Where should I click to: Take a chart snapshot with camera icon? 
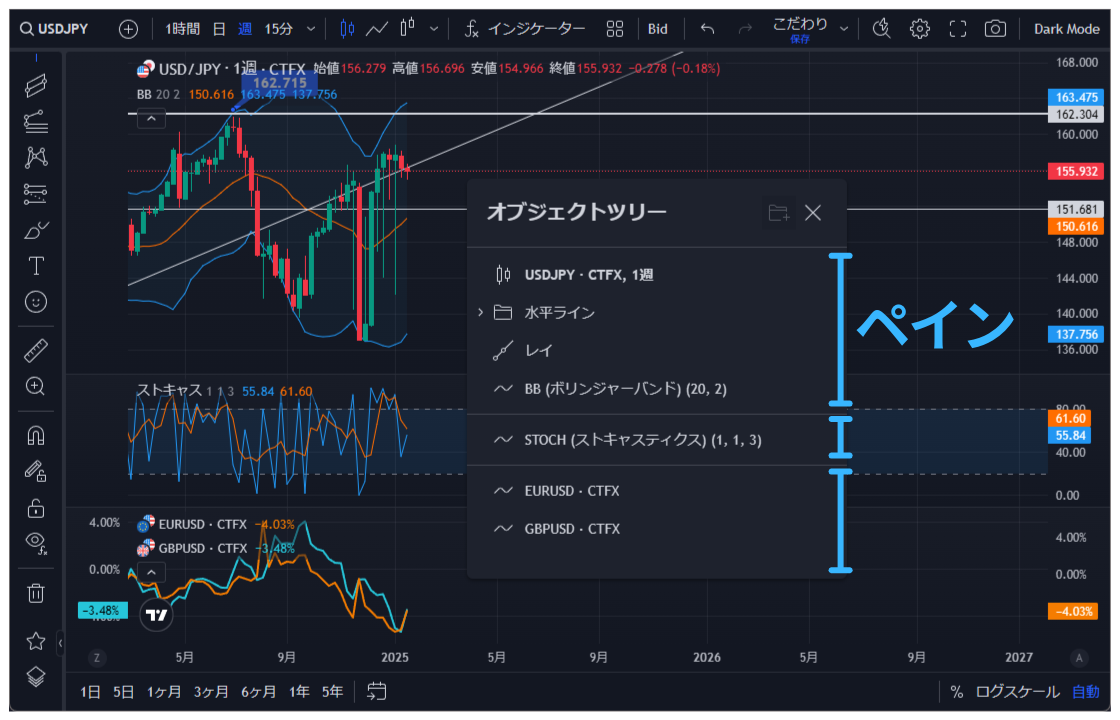tap(995, 29)
